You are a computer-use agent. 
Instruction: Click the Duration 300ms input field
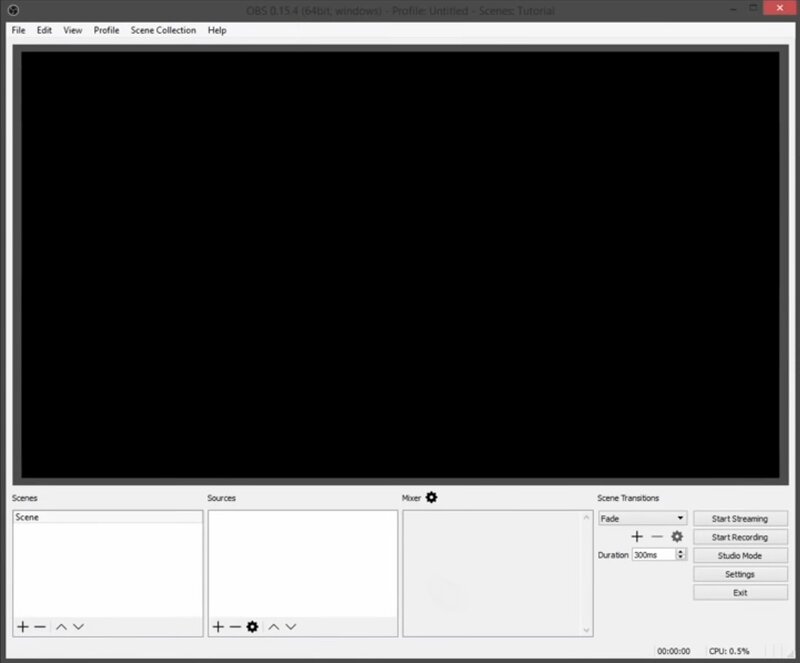[654, 555]
